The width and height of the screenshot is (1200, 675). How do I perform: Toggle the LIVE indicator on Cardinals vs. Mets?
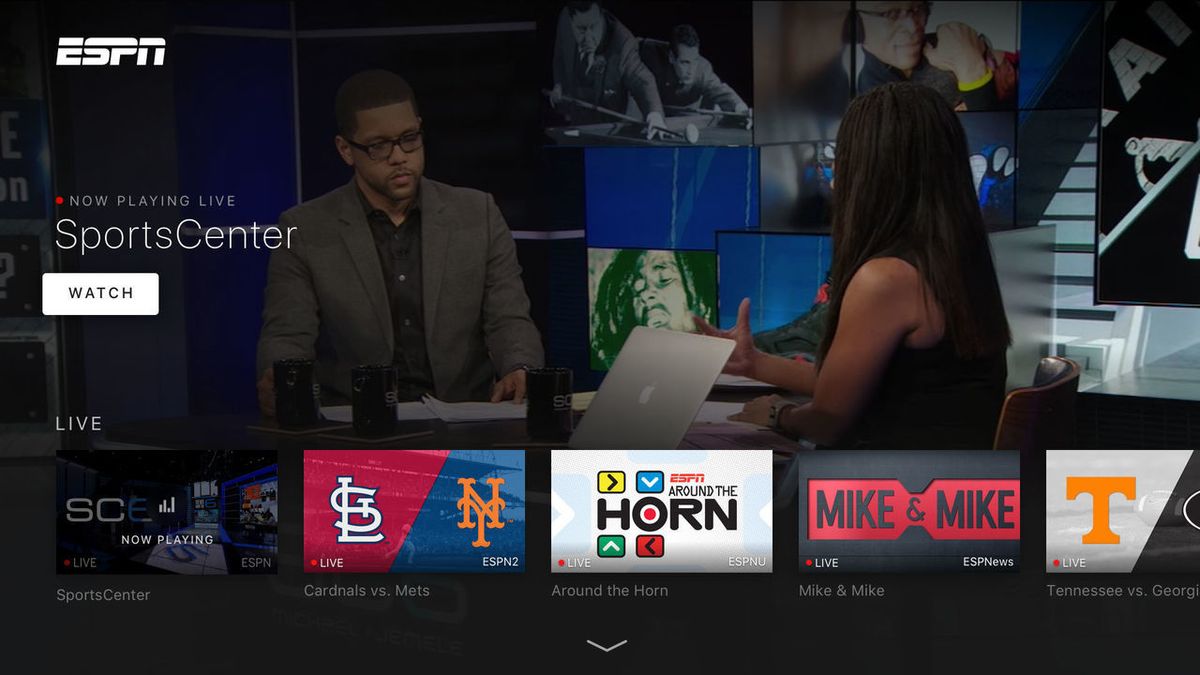[325, 563]
